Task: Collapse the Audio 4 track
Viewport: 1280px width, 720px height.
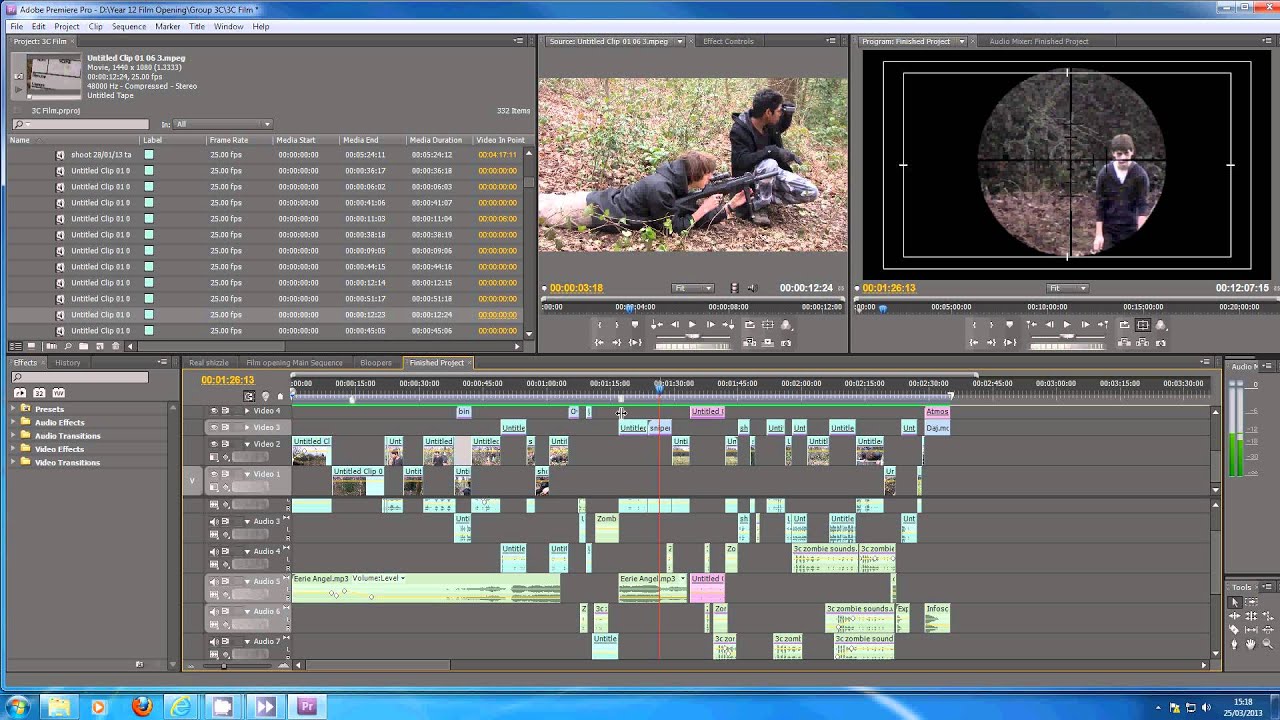Action: 247,551
